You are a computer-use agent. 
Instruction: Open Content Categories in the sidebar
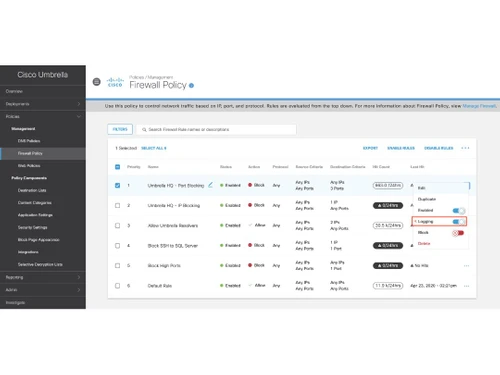35,203
